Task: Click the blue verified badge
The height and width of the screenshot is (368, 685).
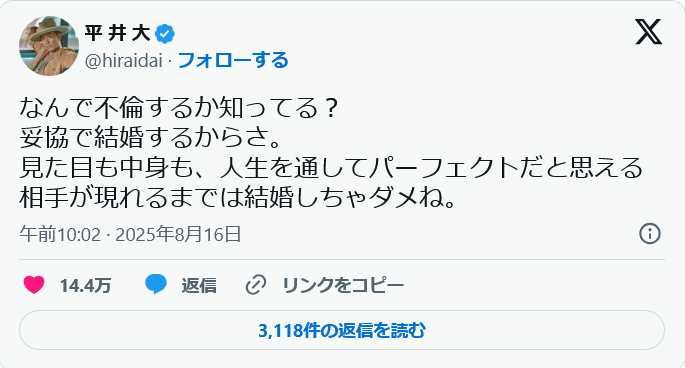Action: pos(165,34)
